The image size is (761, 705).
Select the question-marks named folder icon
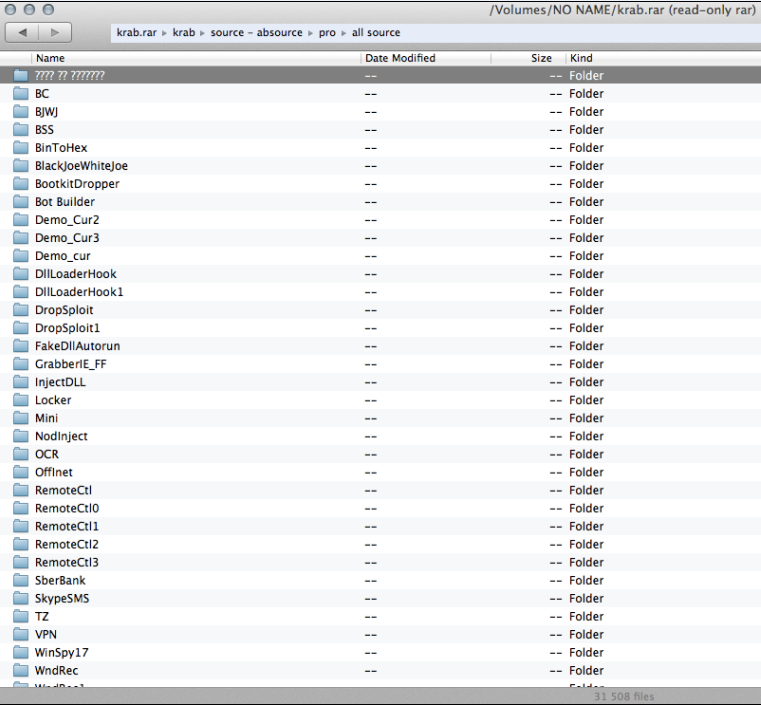[20, 75]
